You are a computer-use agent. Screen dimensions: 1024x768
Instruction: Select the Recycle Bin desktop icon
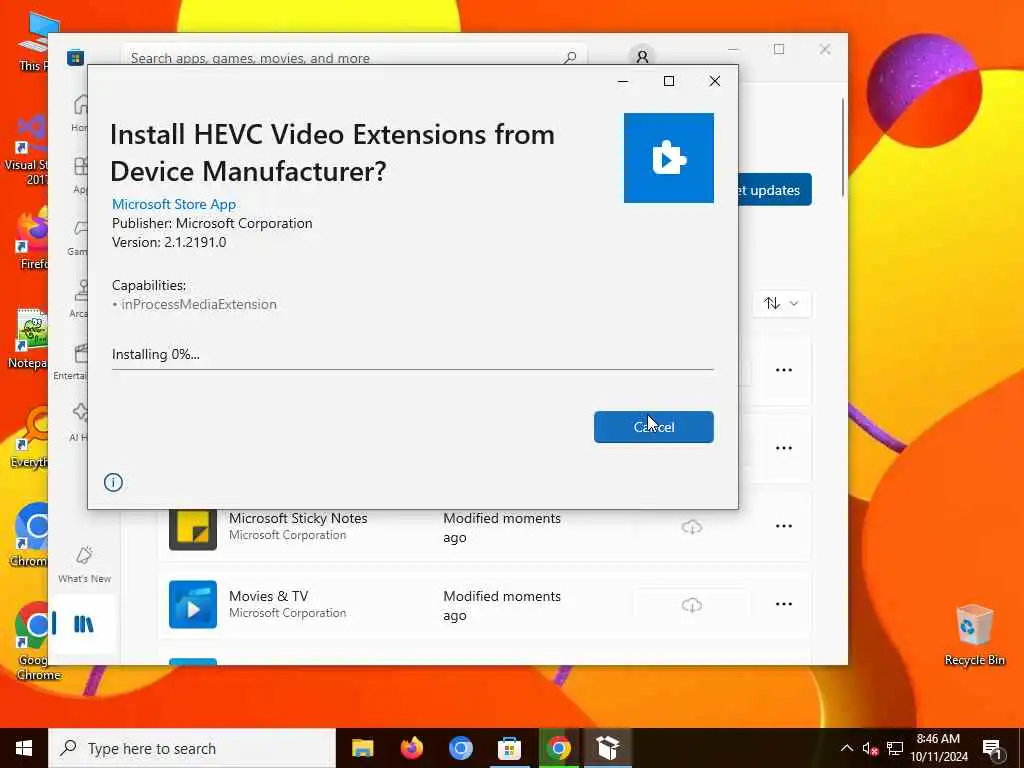click(x=974, y=634)
